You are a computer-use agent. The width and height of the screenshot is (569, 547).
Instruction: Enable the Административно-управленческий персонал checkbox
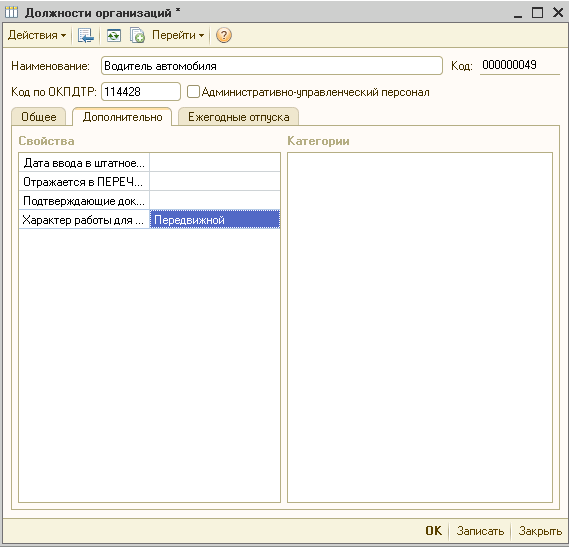tap(193, 91)
